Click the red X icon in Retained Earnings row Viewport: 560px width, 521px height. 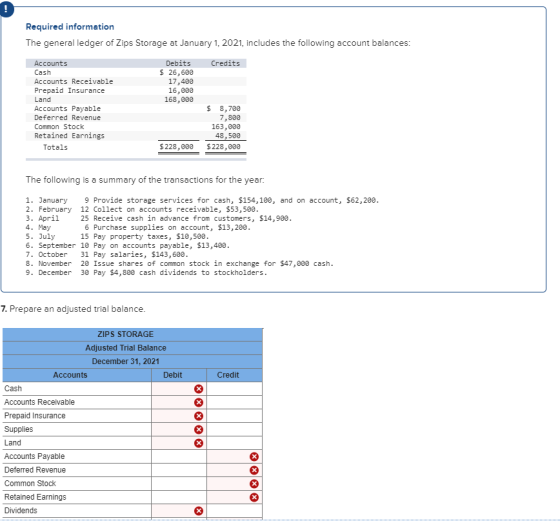(x=254, y=497)
